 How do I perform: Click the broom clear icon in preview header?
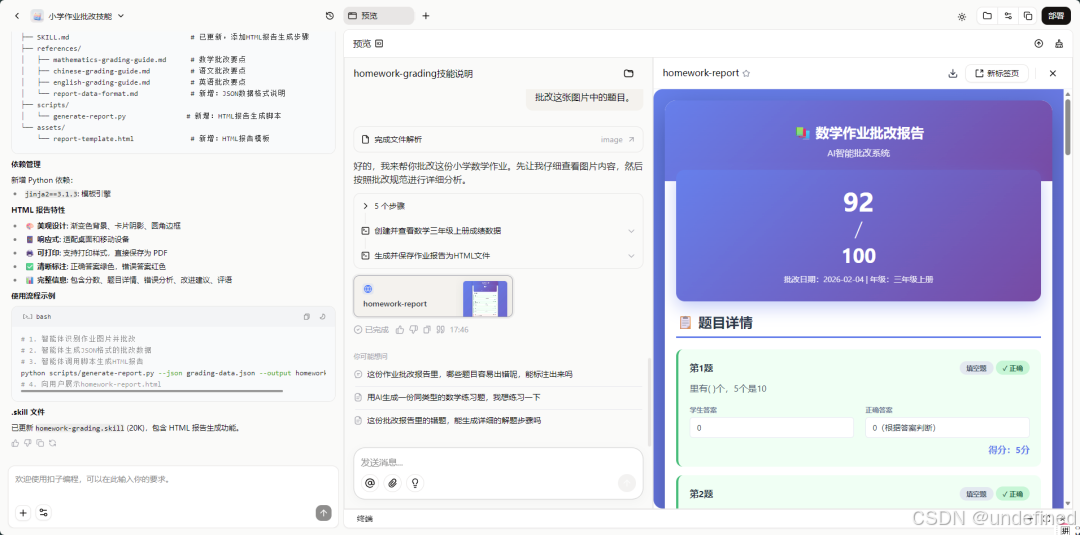1059,43
